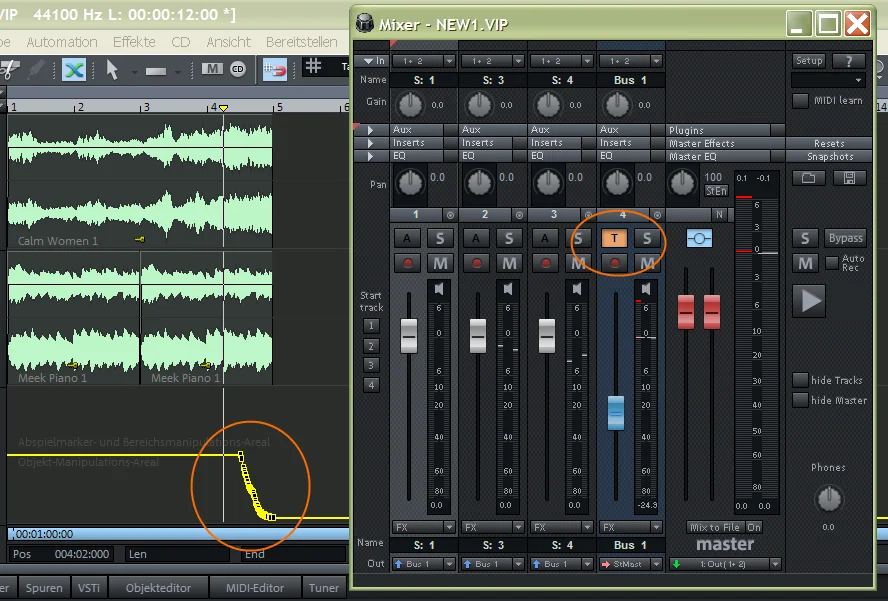Switch to the MIDI-Editor tab
Image resolution: width=888 pixels, height=601 pixels.
[x=255, y=588]
